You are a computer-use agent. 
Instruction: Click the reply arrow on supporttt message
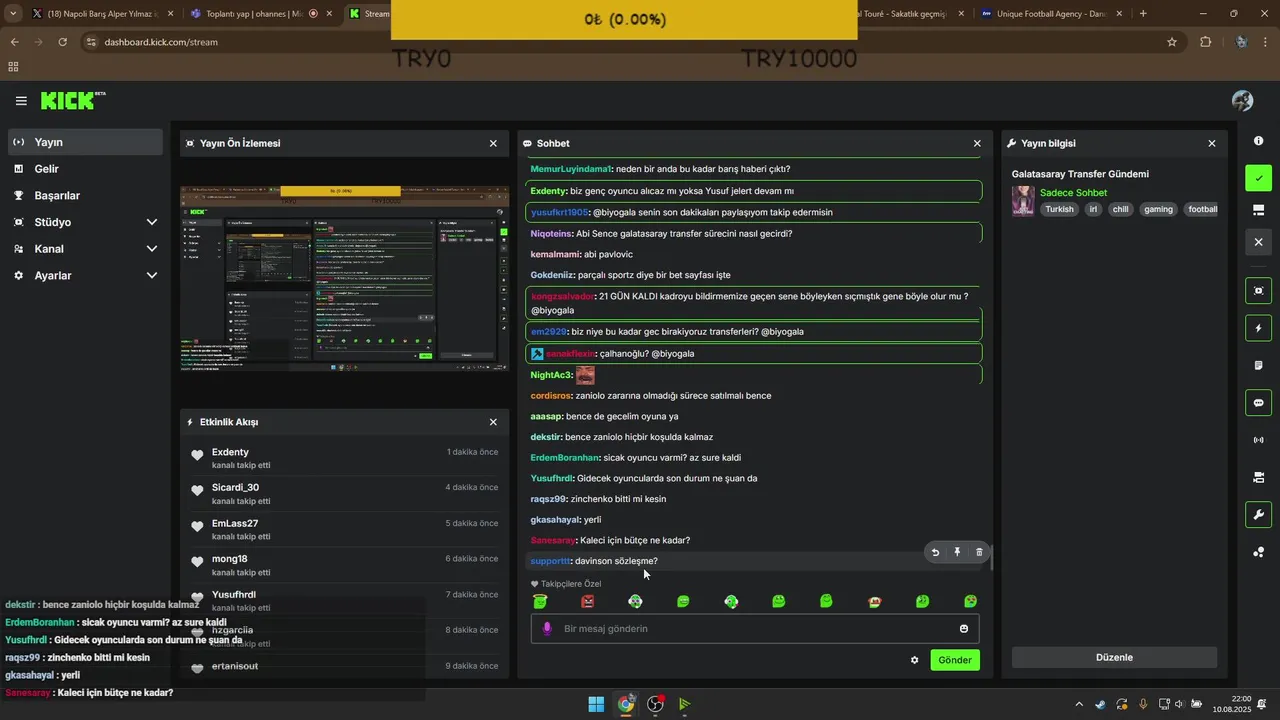point(935,552)
